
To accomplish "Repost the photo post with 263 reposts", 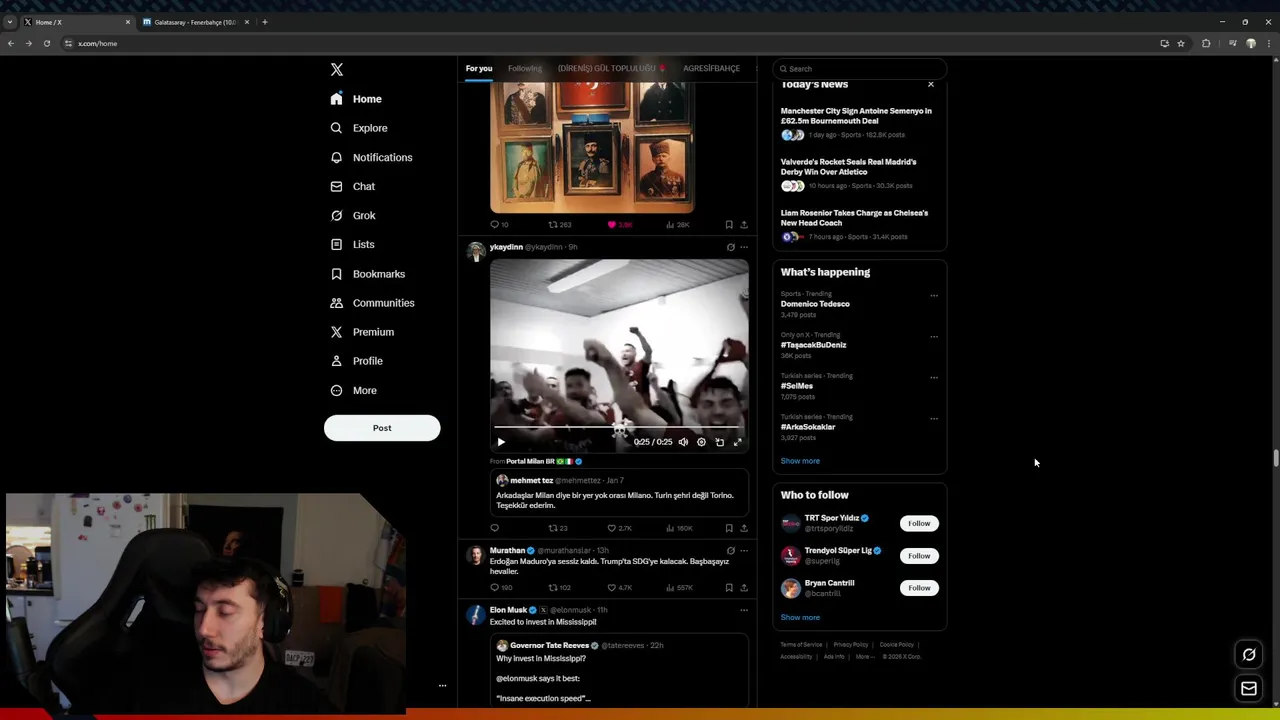I will pyautogui.click(x=560, y=225).
